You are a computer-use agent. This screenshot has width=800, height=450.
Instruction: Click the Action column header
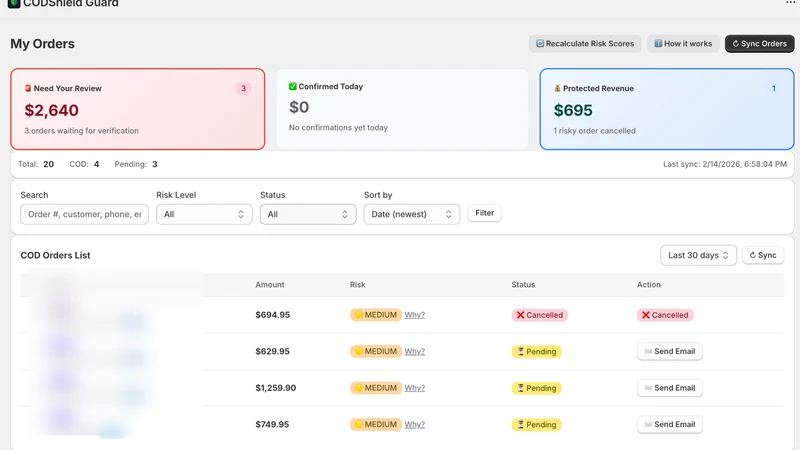point(648,285)
